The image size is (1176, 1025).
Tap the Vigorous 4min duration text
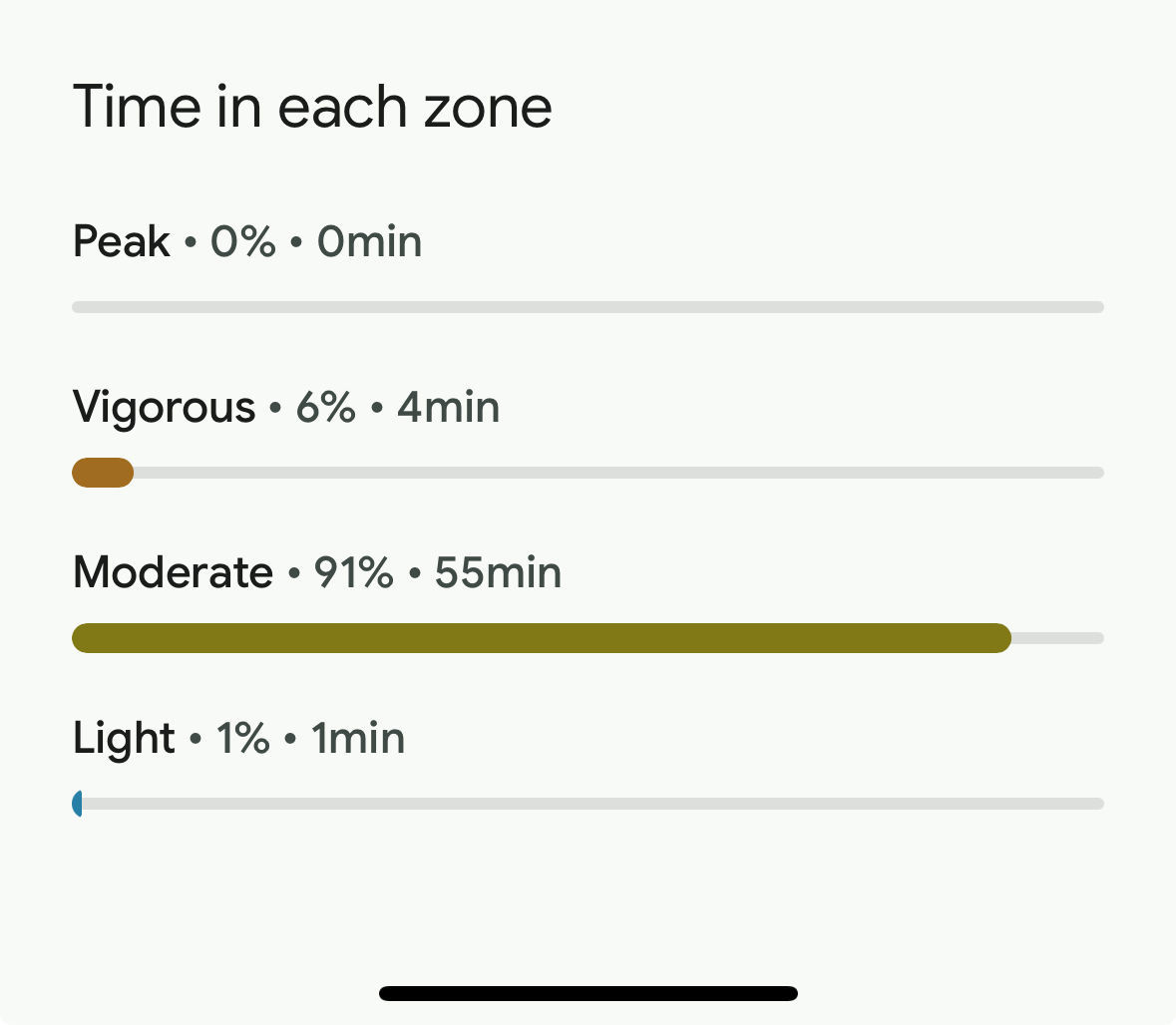449,407
